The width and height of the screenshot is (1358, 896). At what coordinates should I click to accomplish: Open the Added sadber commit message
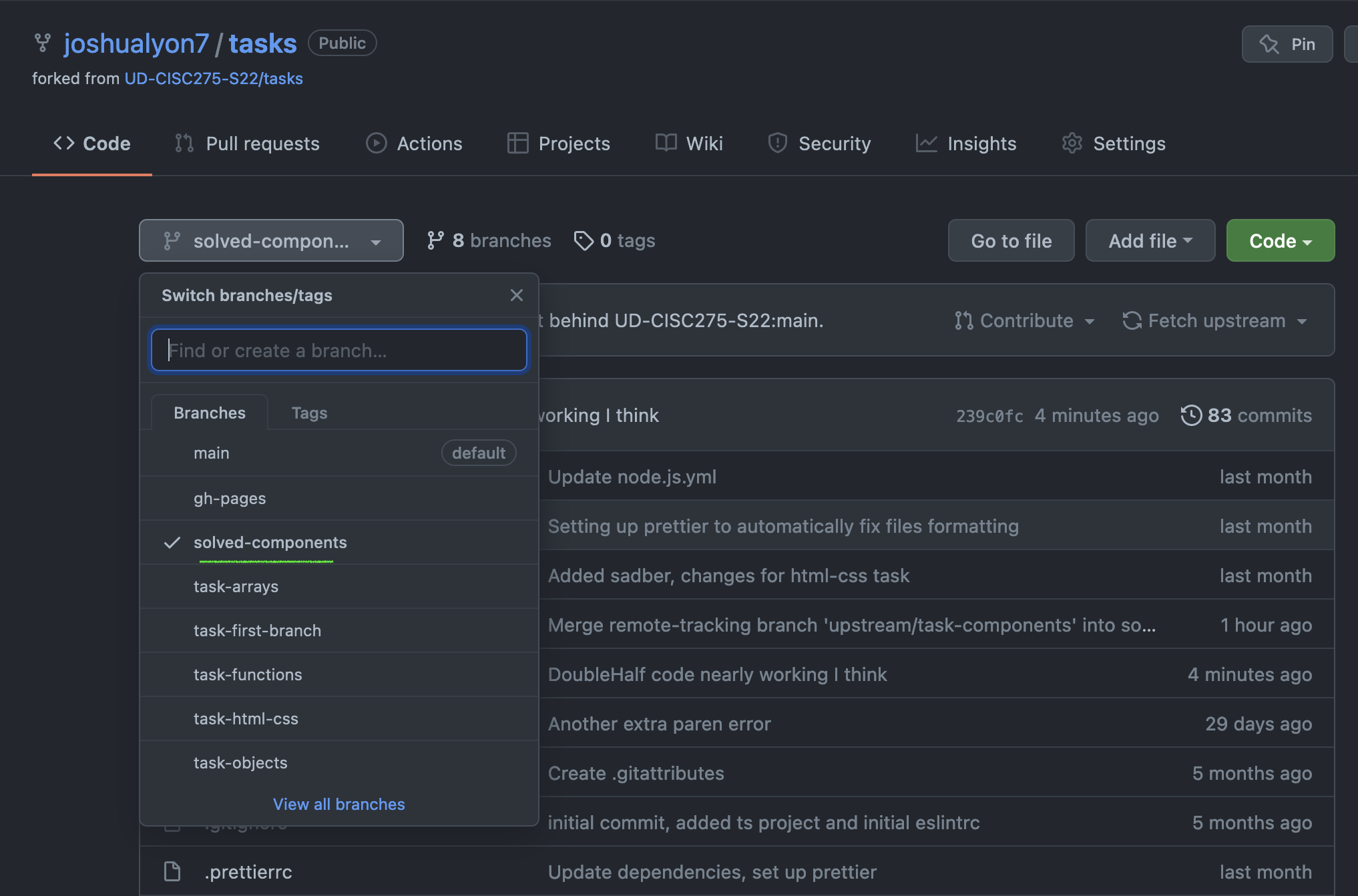[x=728, y=576]
